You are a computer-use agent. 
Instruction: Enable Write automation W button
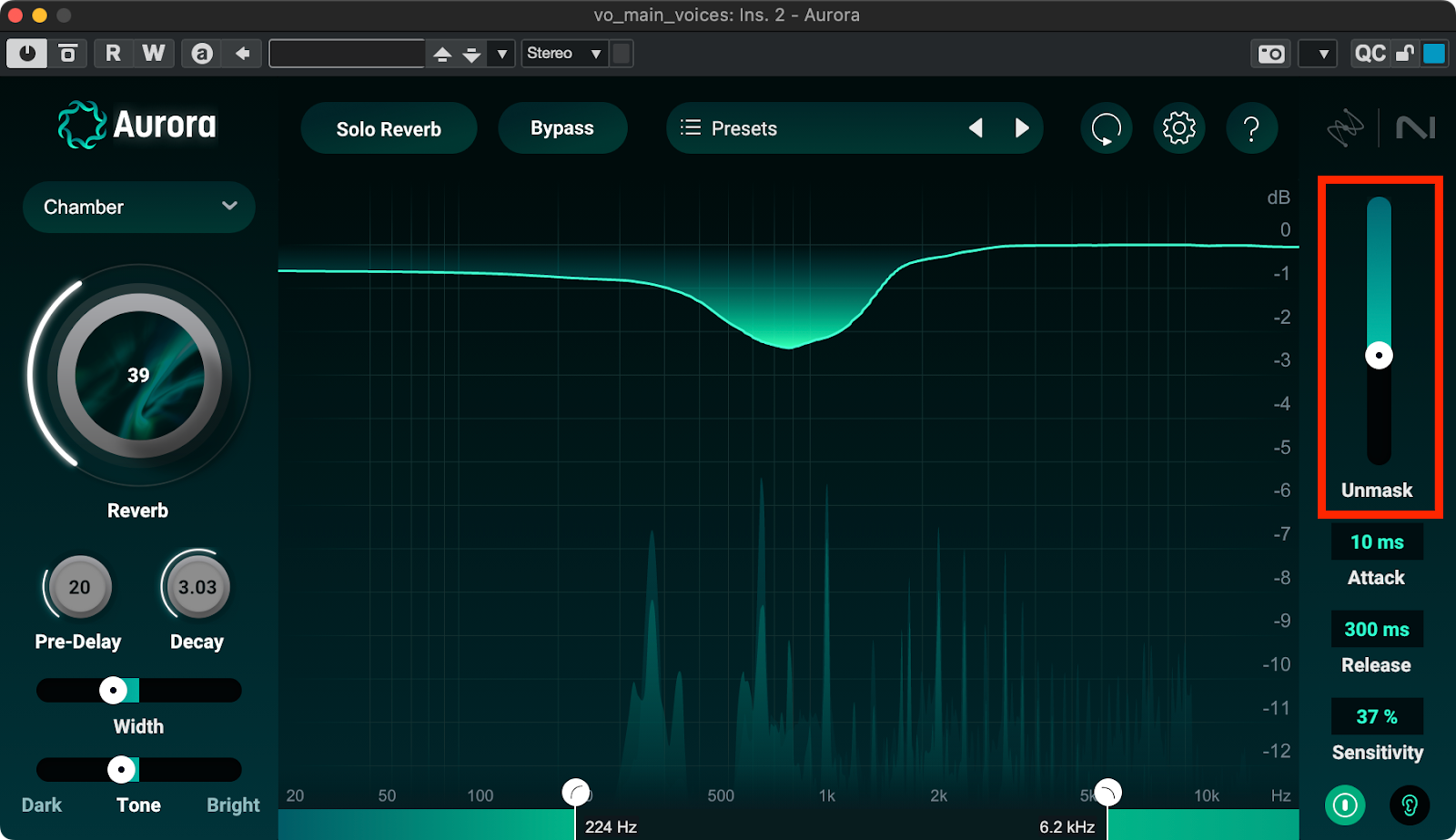[x=154, y=54]
